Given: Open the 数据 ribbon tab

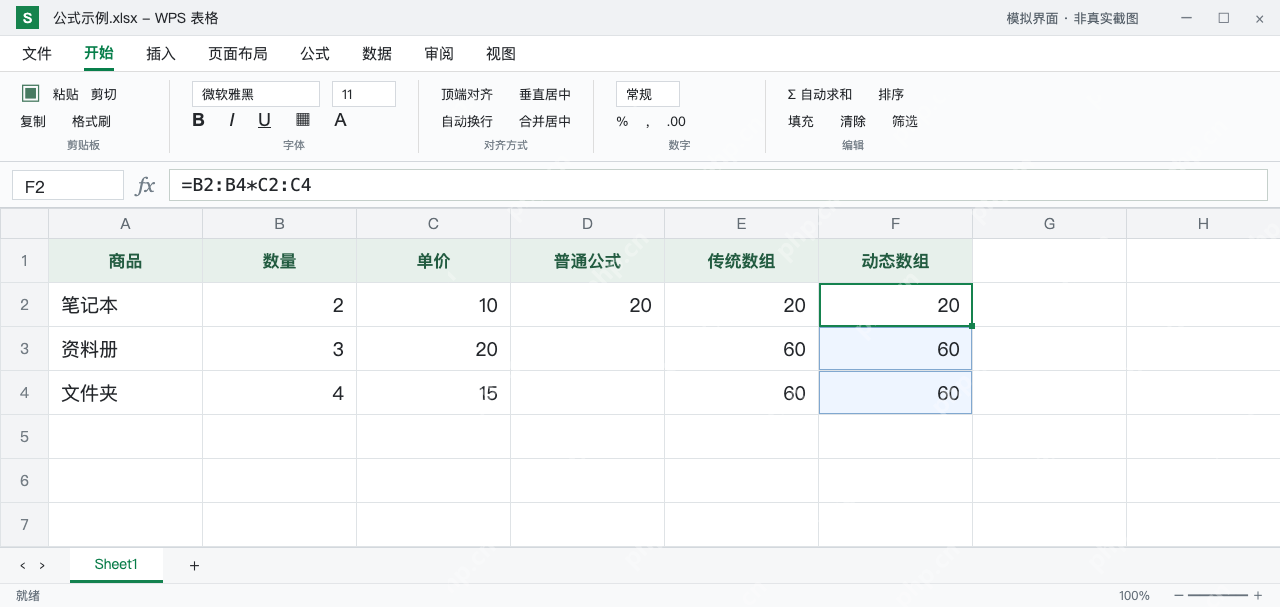Looking at the screenshot, I should (377, 54).
